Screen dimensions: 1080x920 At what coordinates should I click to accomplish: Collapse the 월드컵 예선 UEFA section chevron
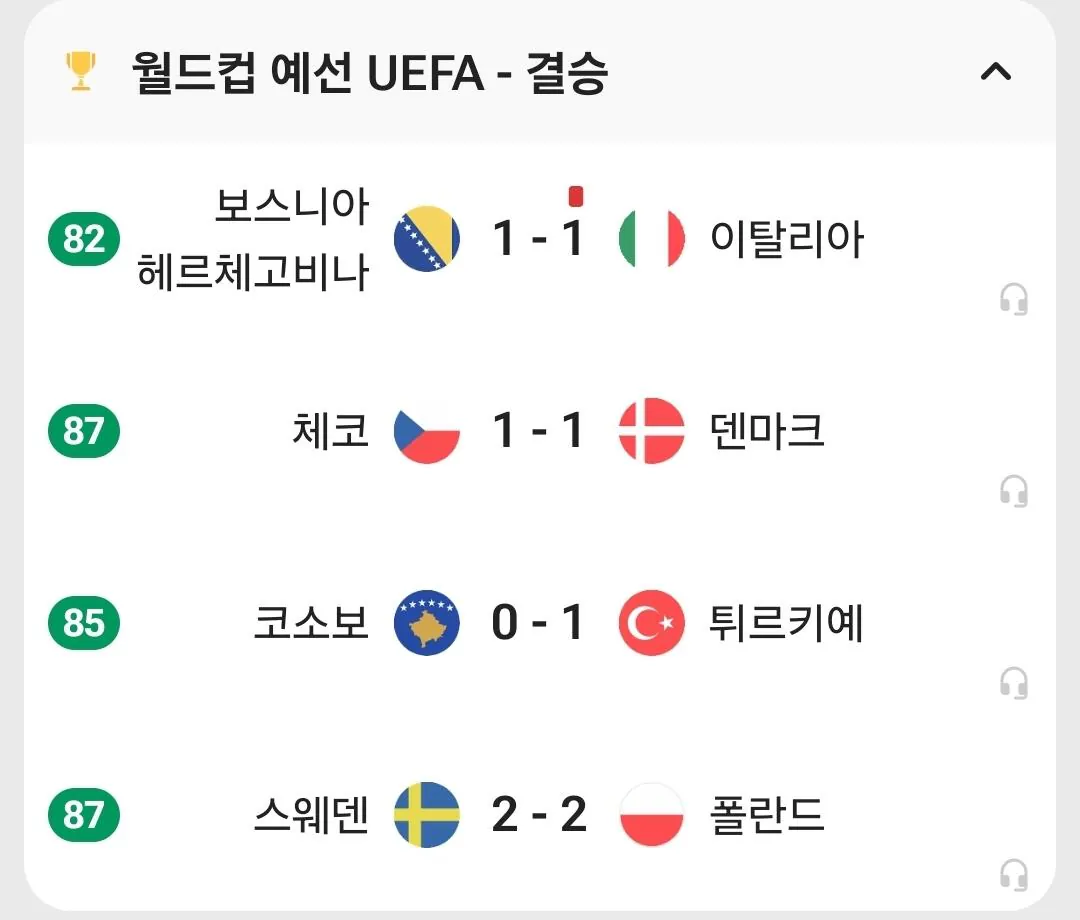coord(995,72)
